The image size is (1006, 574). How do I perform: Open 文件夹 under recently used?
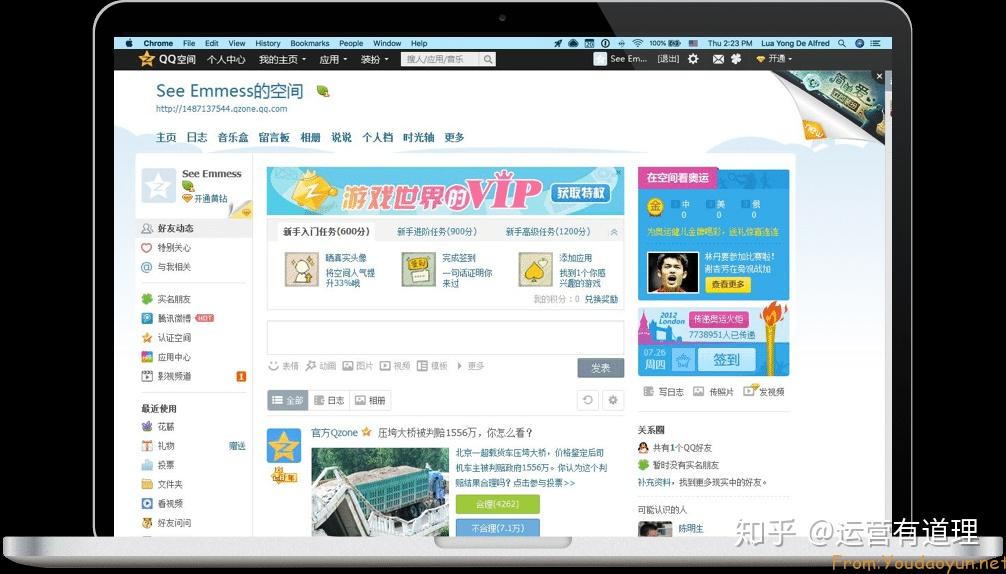tap(162, 484)
